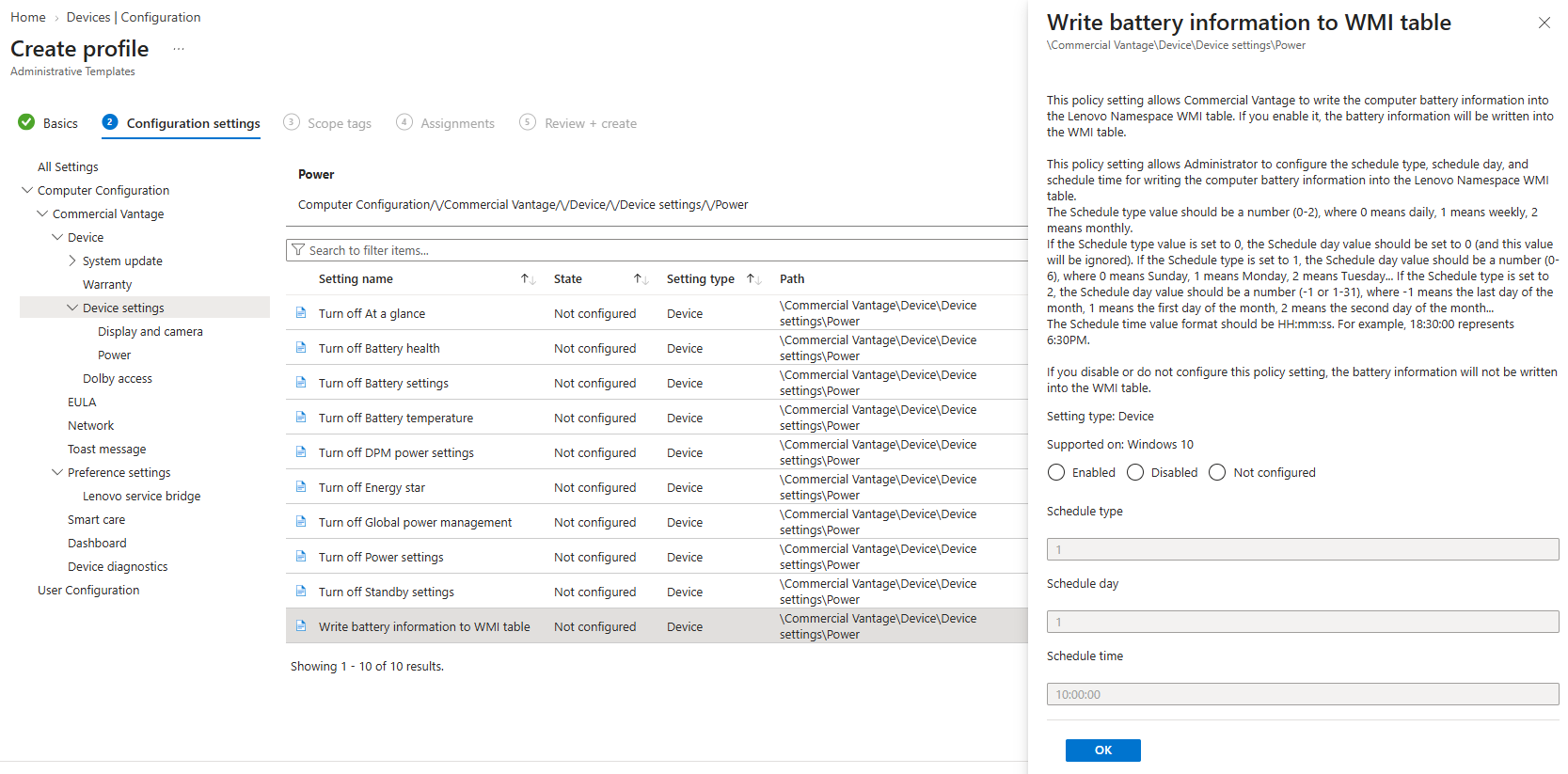Open the ellipsis menu beside Create profile
This screenshot has width=1568, height=774.
click(179, 49)
